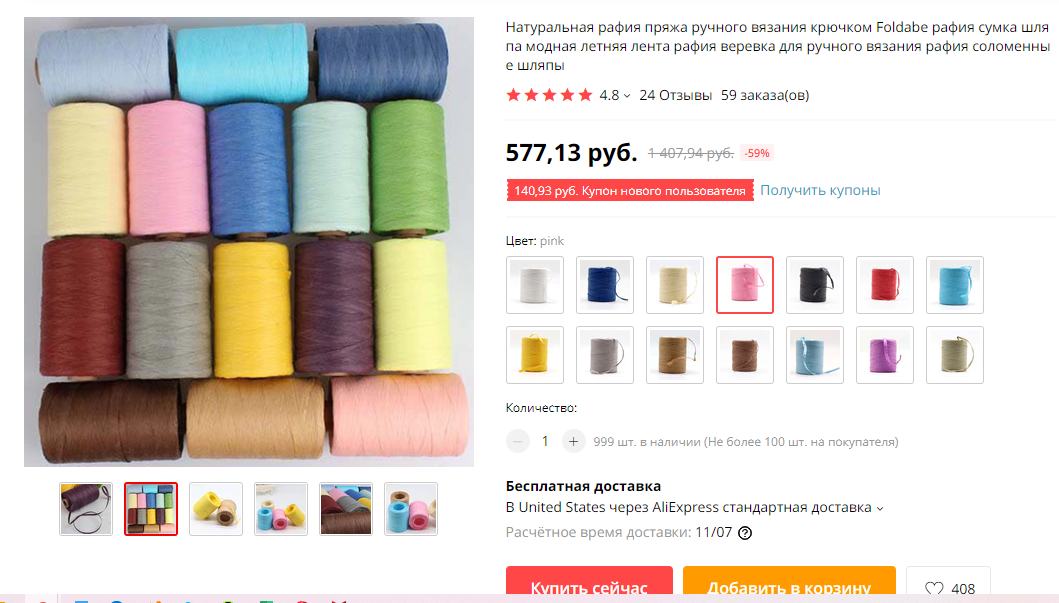Open the last thumbnail in the gallery
This screenshot has height=603, width=1059.
point(411,509)
